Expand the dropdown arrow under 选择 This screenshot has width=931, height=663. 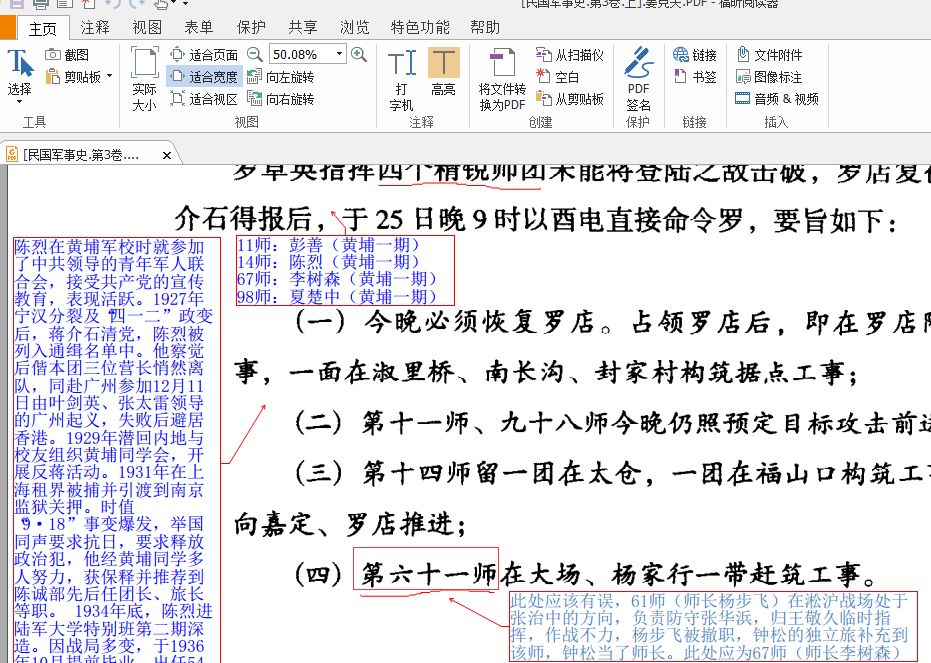click(20, 102)
